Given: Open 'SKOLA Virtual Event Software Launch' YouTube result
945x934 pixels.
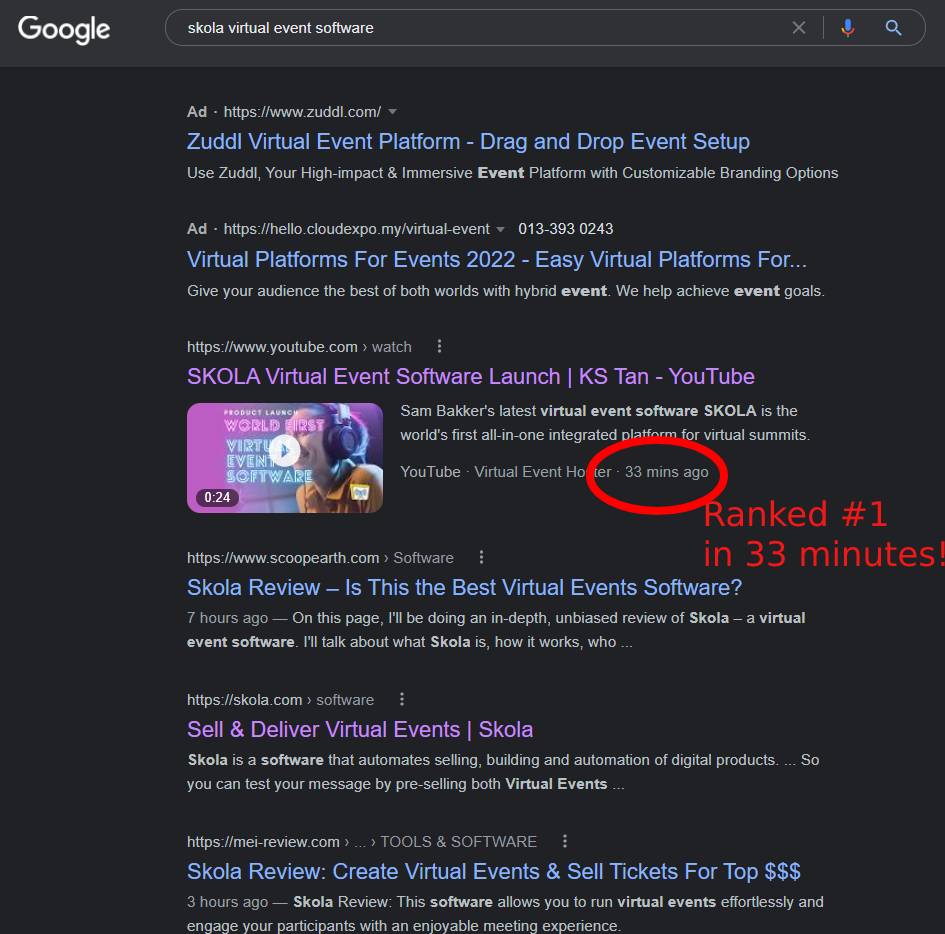Looking at the screenshot, I should (471, 377).
